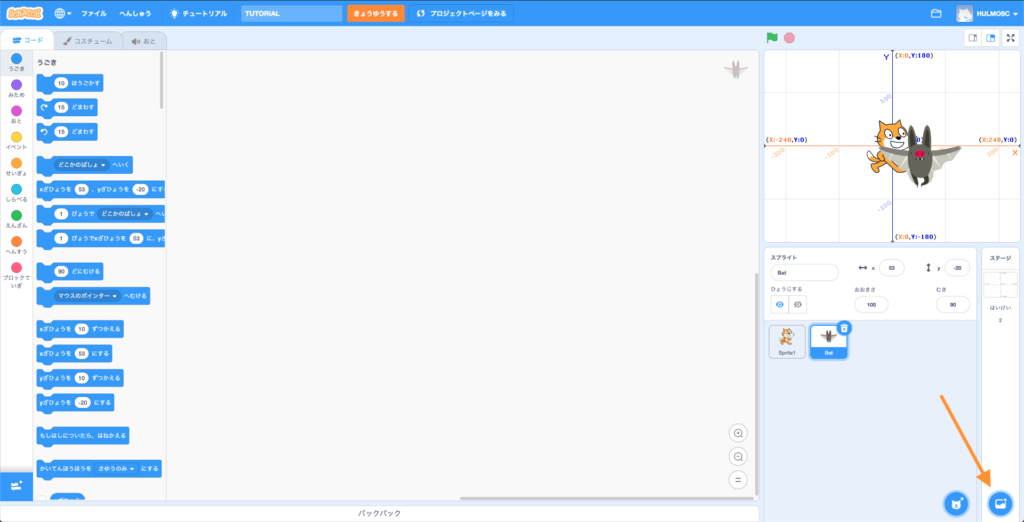The height and width of the screenshot is (522, 1024).
Task: Click the choose a sprite cat button
Action: coord(956,502)
